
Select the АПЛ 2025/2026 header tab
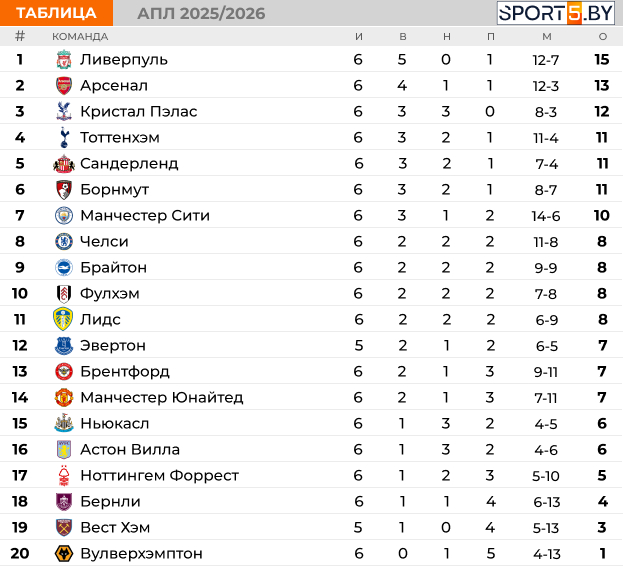(201, 14)
